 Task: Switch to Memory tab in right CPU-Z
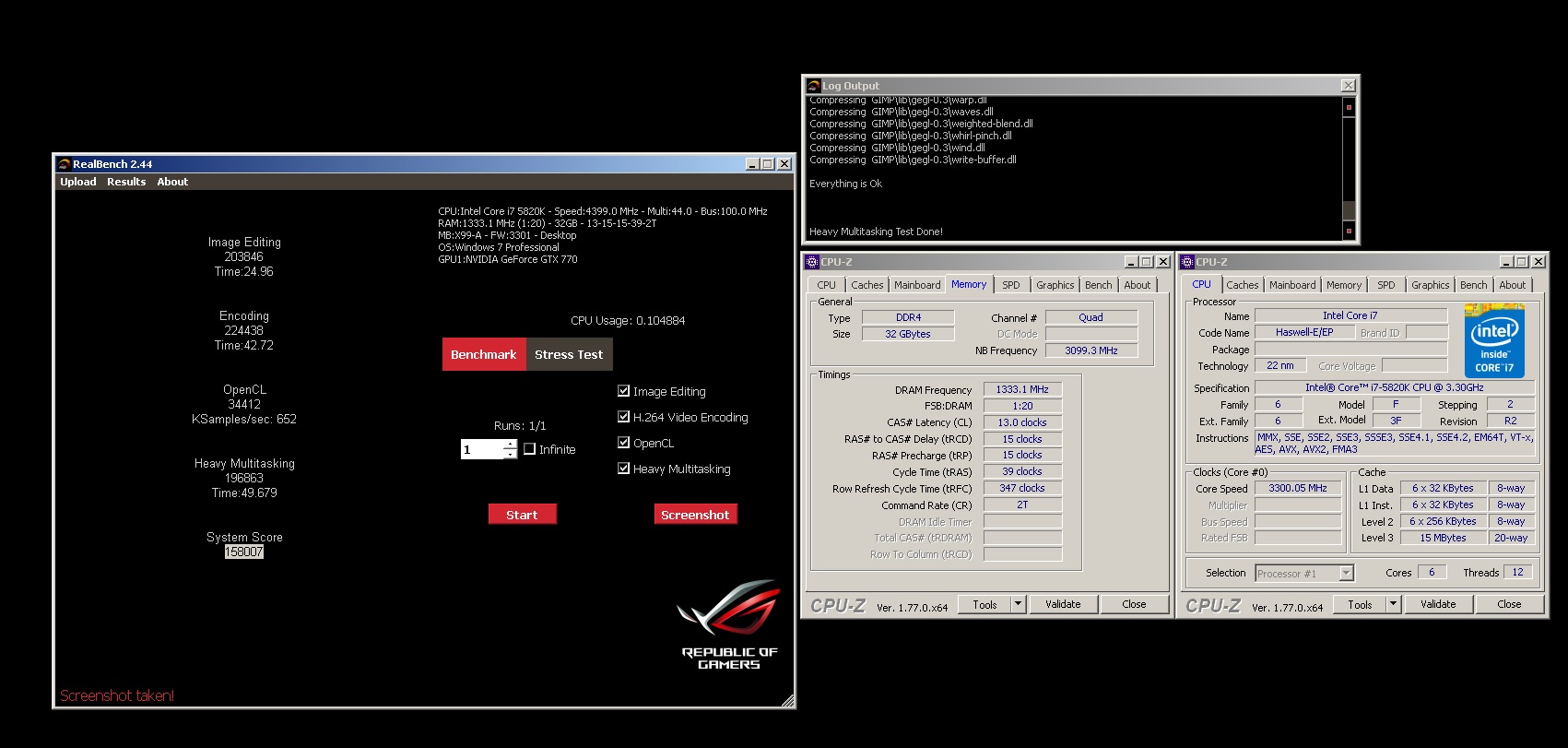pos(1344,285)
